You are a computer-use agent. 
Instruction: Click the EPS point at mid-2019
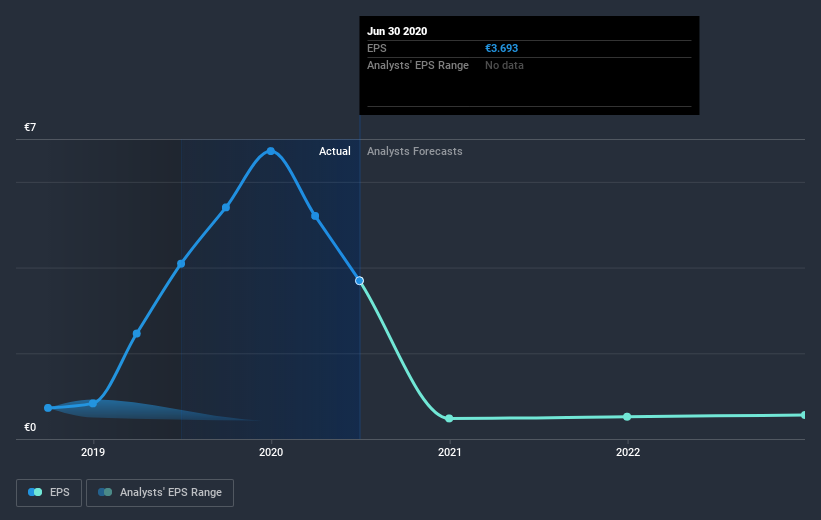[181, 264]
